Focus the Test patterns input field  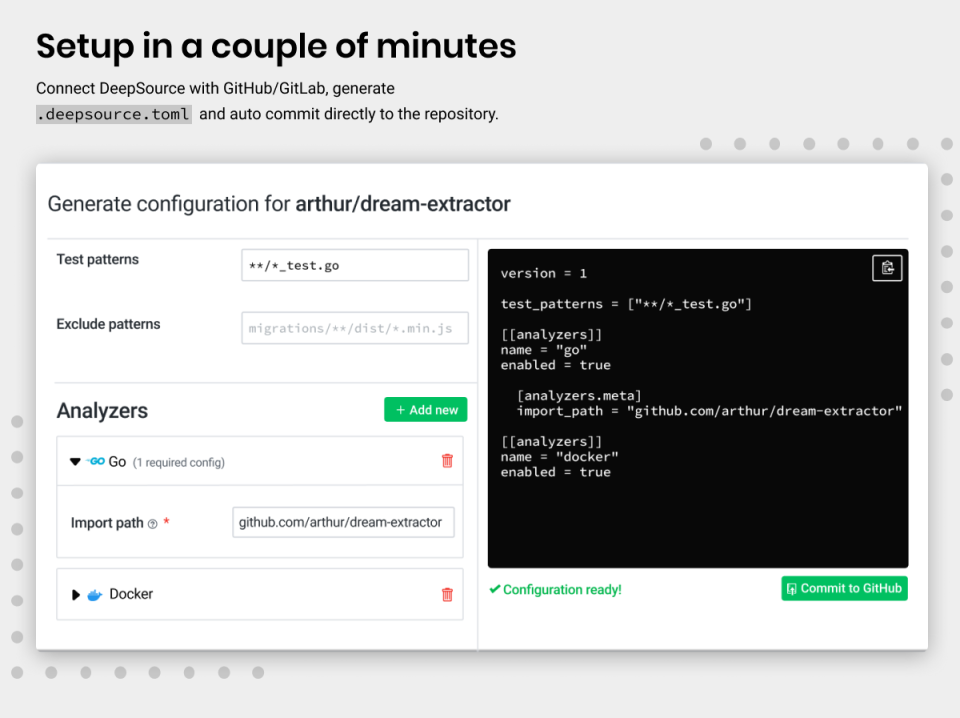click(354, 265)
